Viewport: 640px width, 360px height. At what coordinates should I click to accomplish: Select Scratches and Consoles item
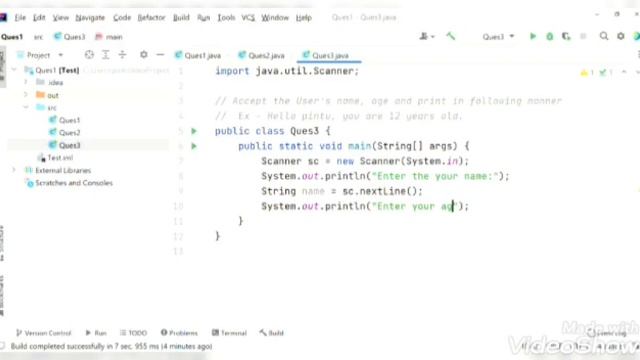69,183
